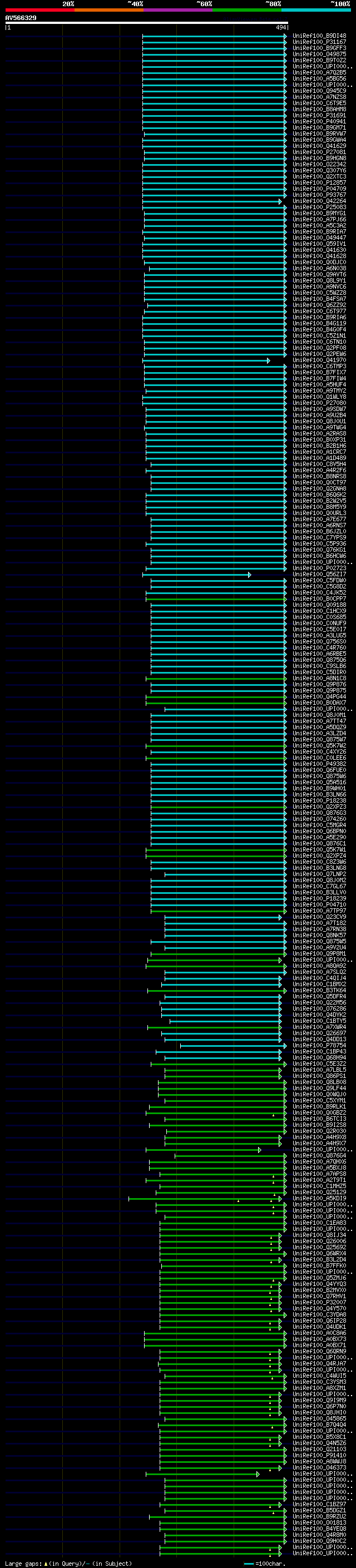Screen dimensions: 356x1568
Task: Select hit label UniRef100_Q8J0M1
Action: (x=319, y=715)
